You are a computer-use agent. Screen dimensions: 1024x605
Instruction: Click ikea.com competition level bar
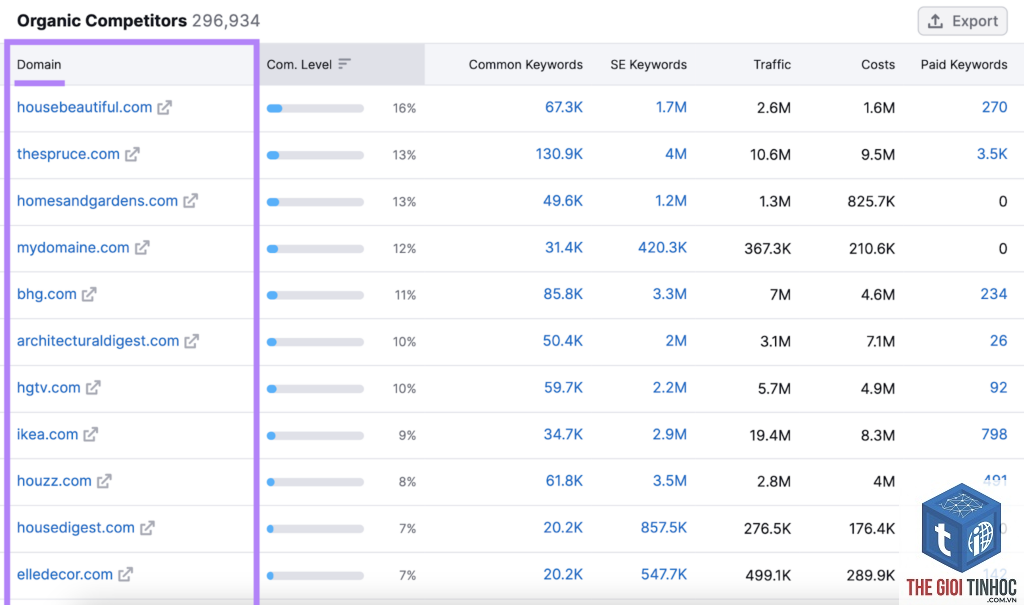coord(315,436)
